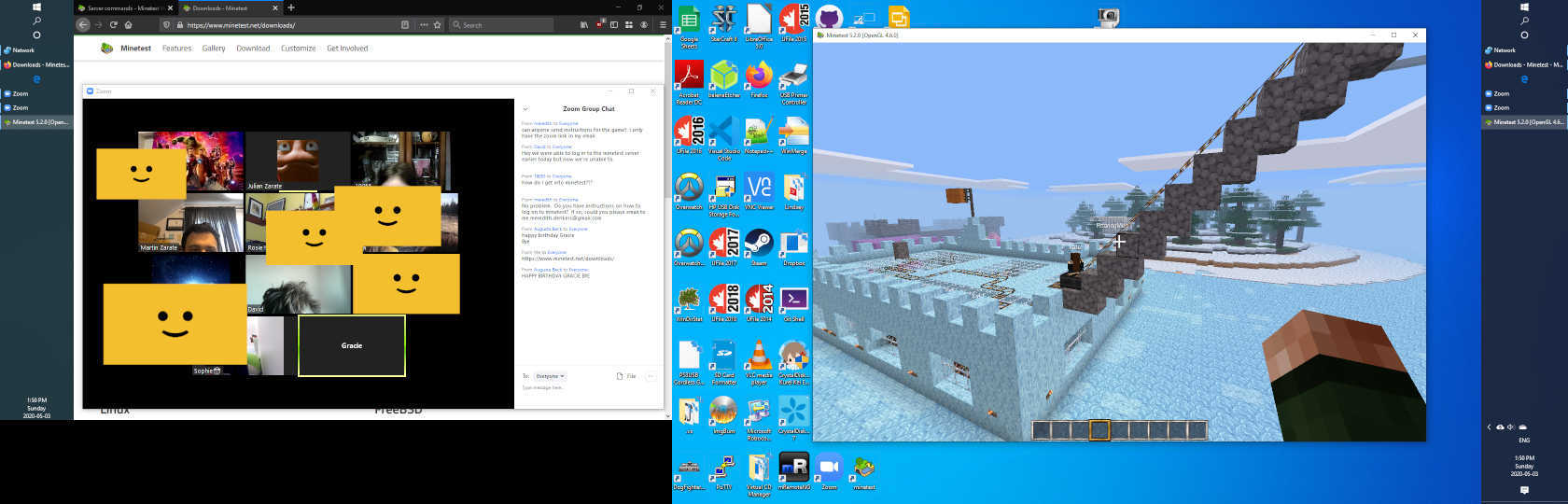Launch the minetest desktop shortcut

pyautogui.click(x=864, y=472)
